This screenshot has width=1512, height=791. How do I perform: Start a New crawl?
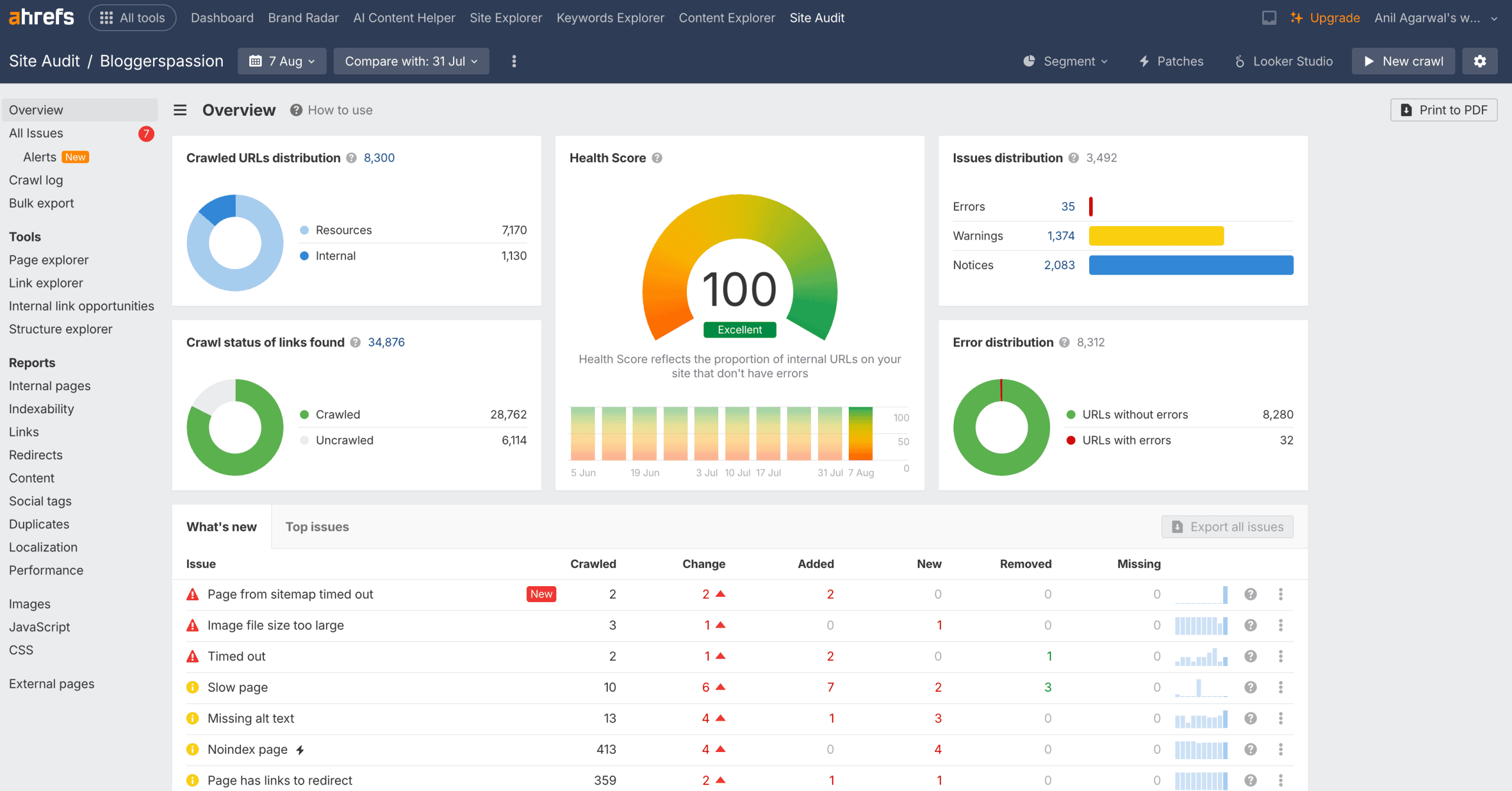[1403, 61]
